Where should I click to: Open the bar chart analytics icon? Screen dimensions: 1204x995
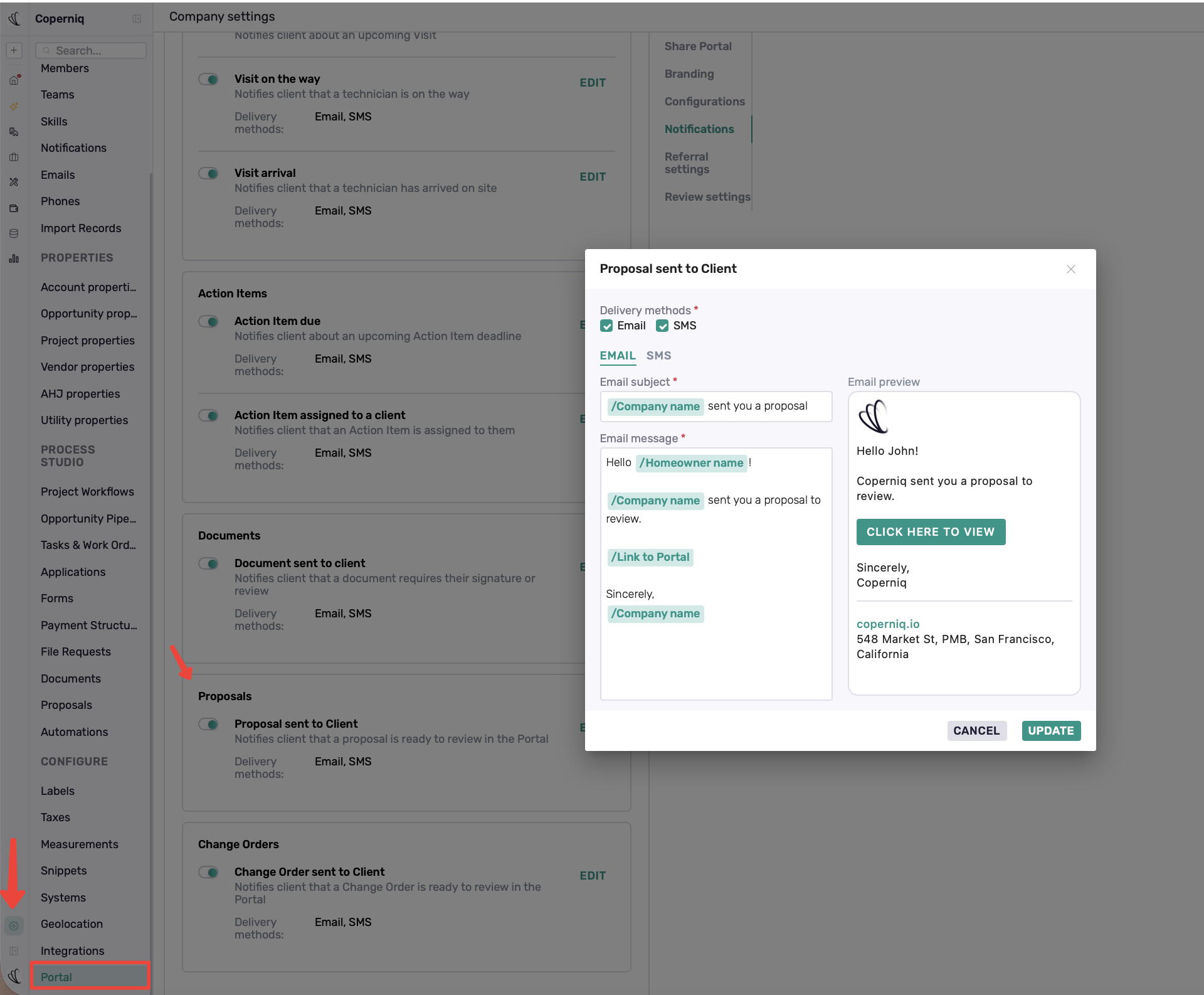pos(14,258)
